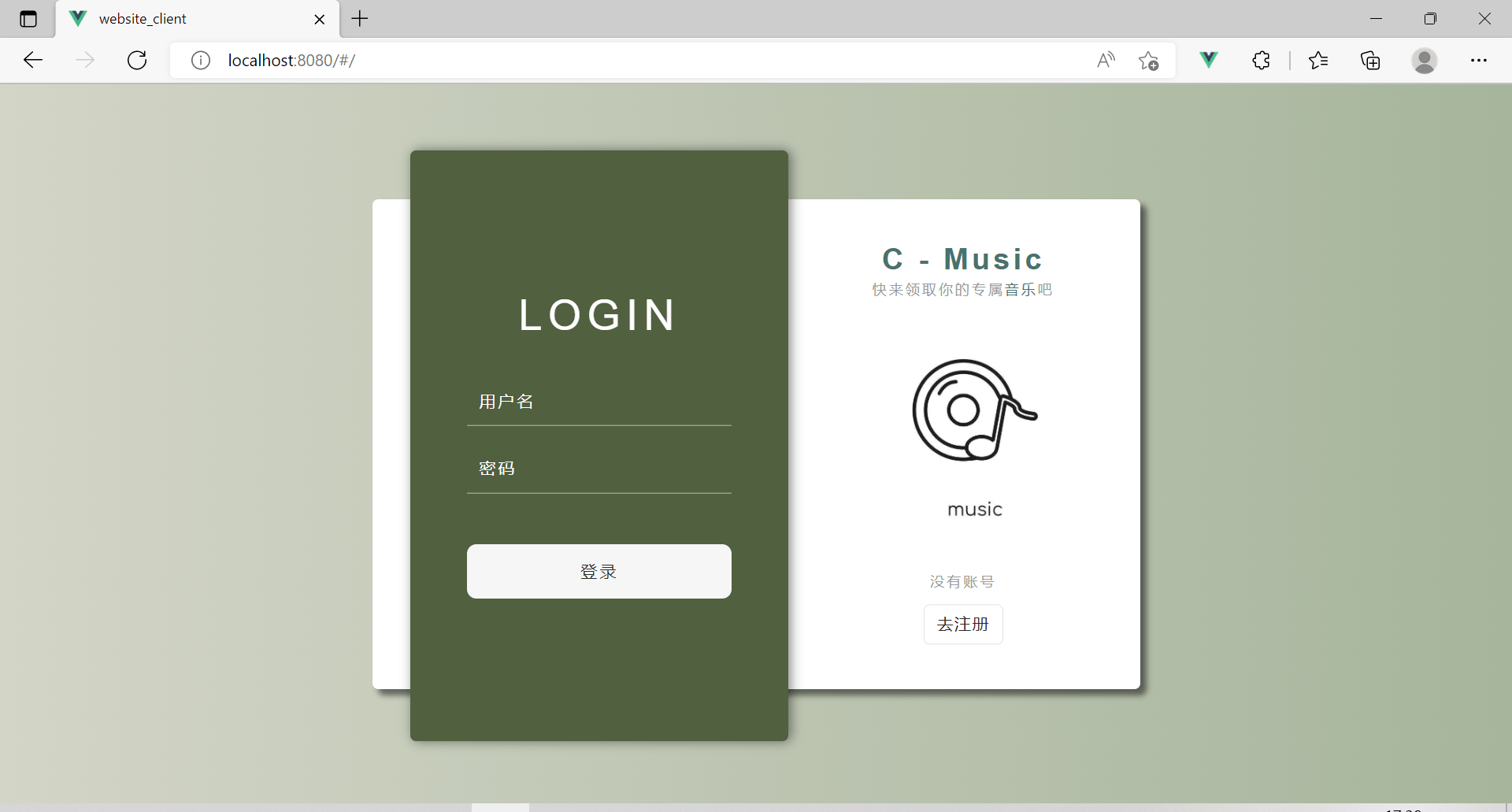1512x812 pixels.
Task: Open a new tab with plus button
Action: 360,19
